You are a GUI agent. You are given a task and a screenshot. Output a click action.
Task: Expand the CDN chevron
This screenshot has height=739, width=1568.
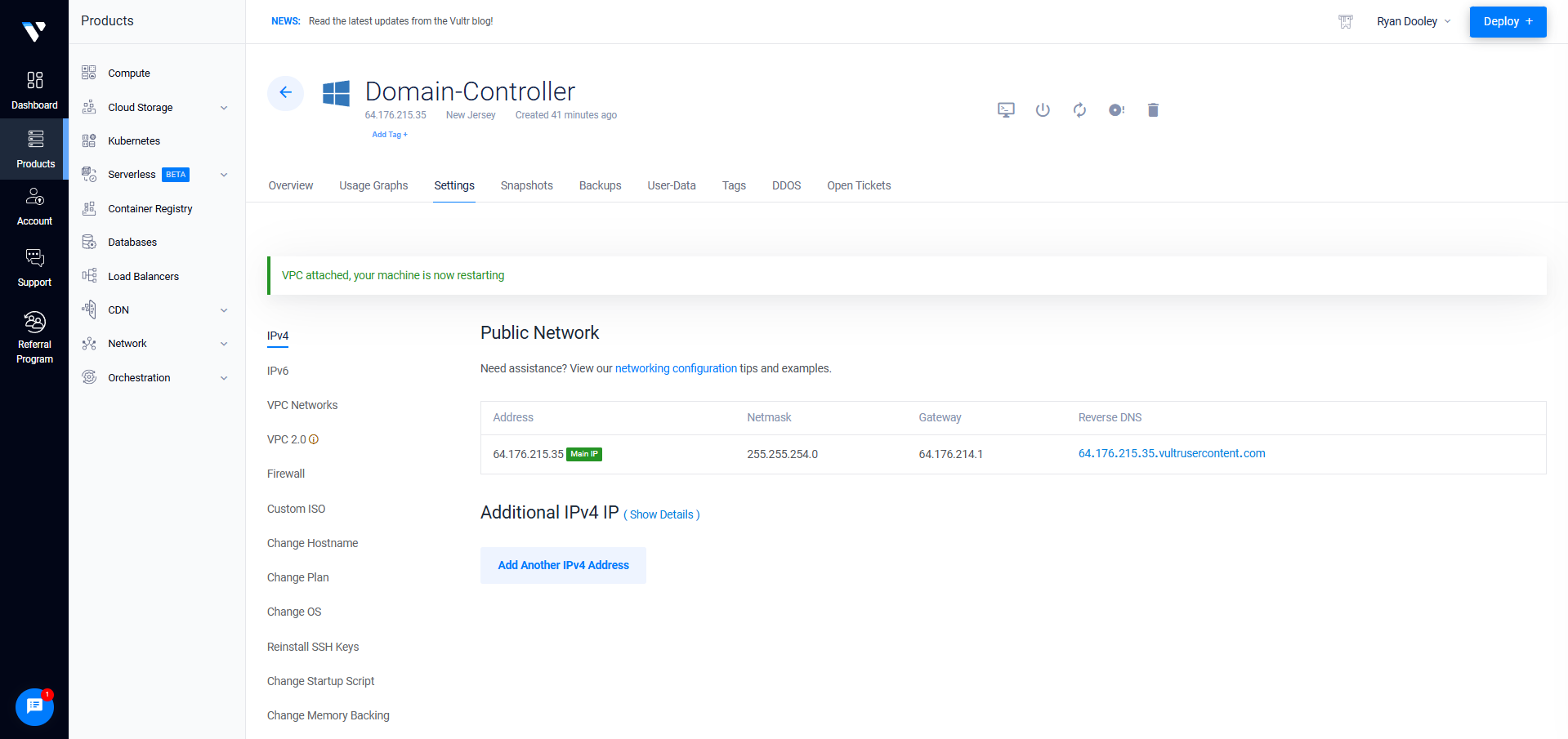(224, 310)
